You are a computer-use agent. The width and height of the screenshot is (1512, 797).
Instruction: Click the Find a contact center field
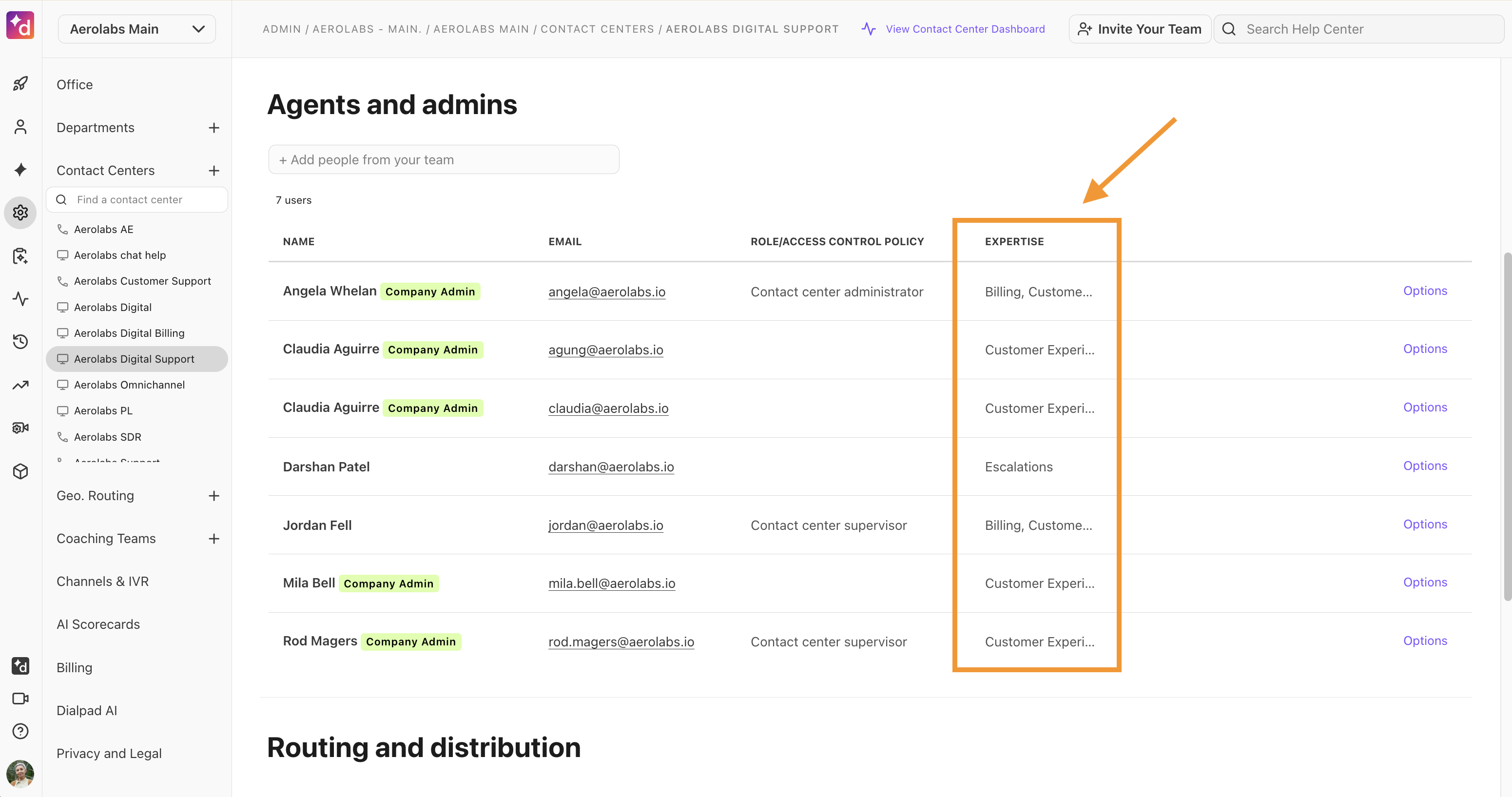137,199
